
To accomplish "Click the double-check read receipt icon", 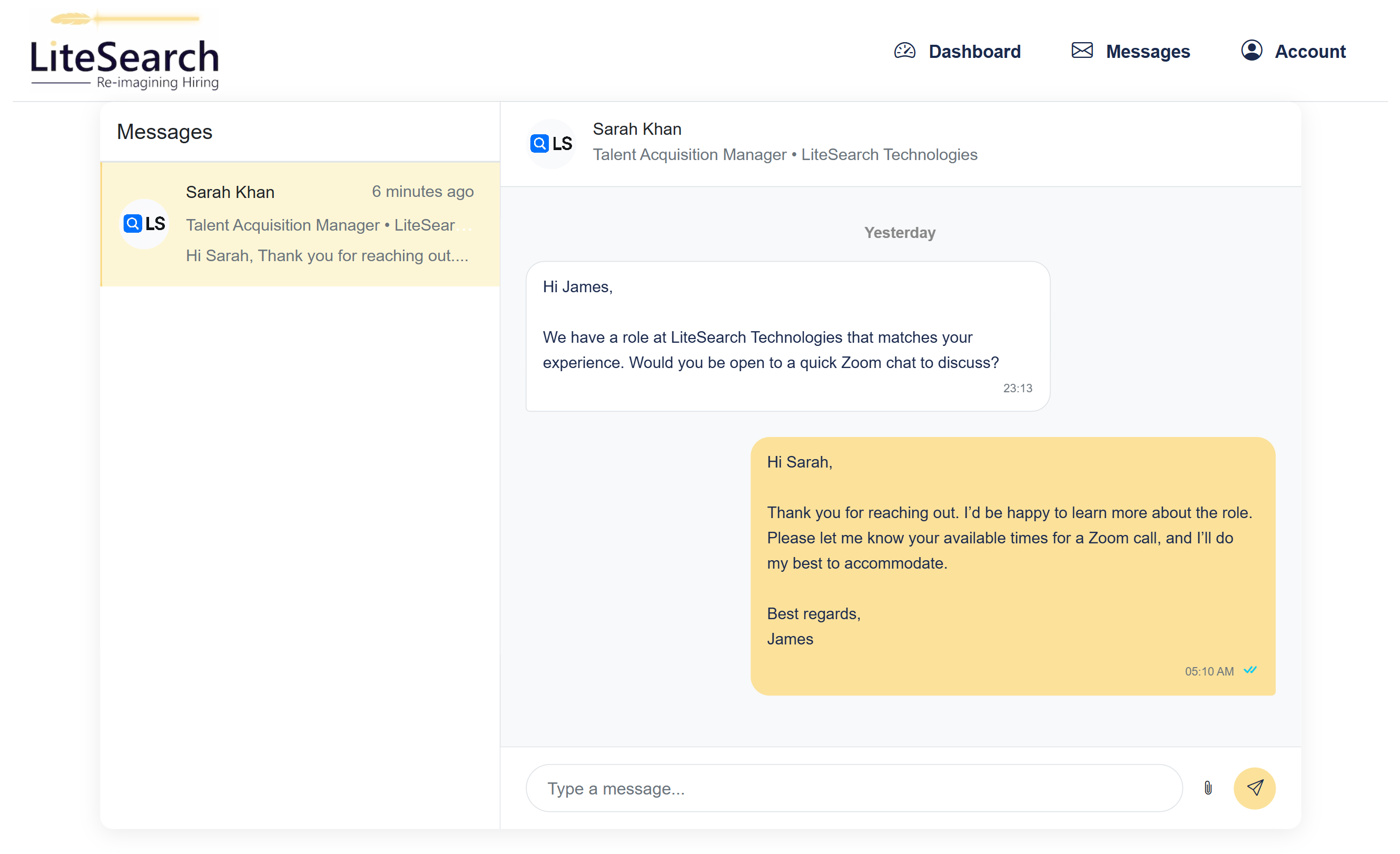I will point(1249,670).
